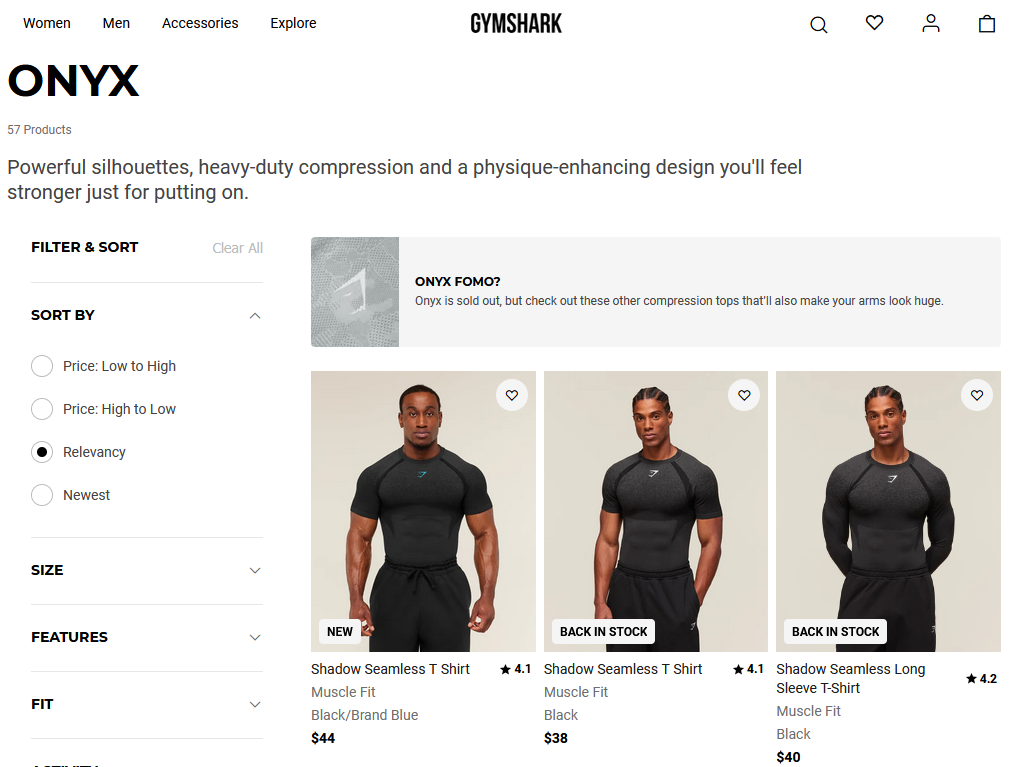Open wishlist heart in header
Screen dimensions: 1022x767
coord(874,23)
